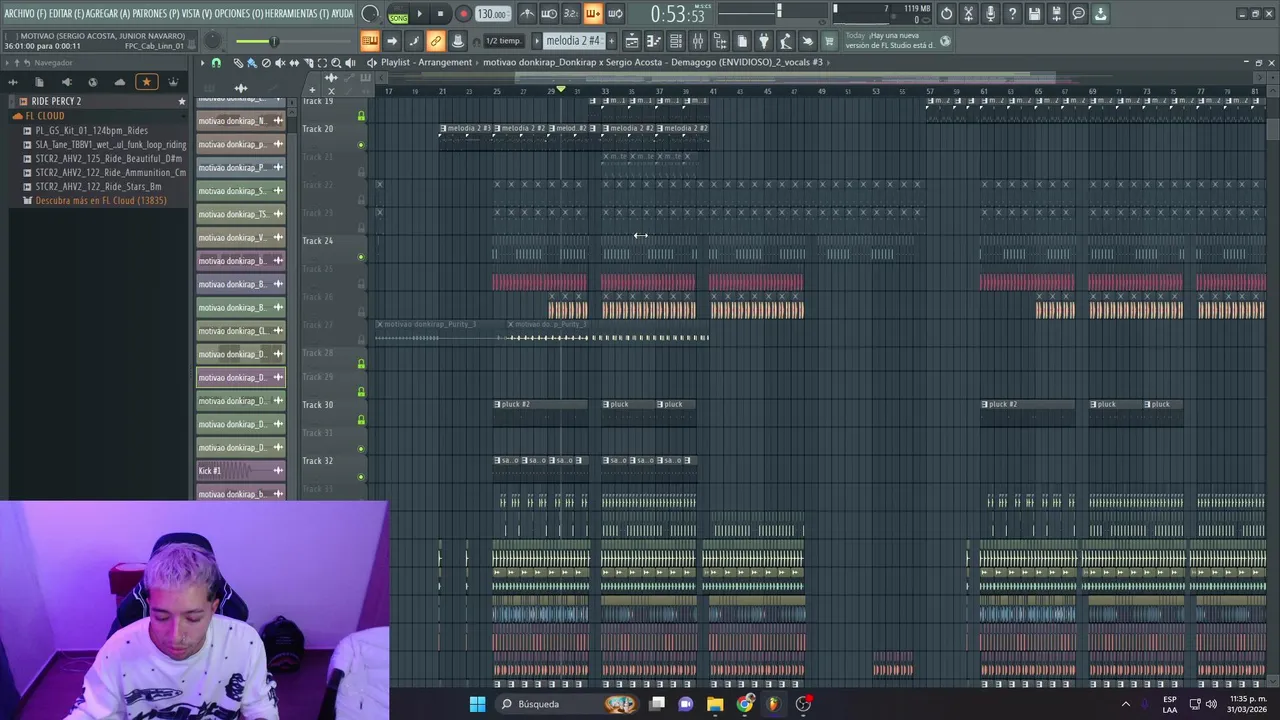Click the 130.000 tempo field
1280x720 pixels.
pos(492,14)
